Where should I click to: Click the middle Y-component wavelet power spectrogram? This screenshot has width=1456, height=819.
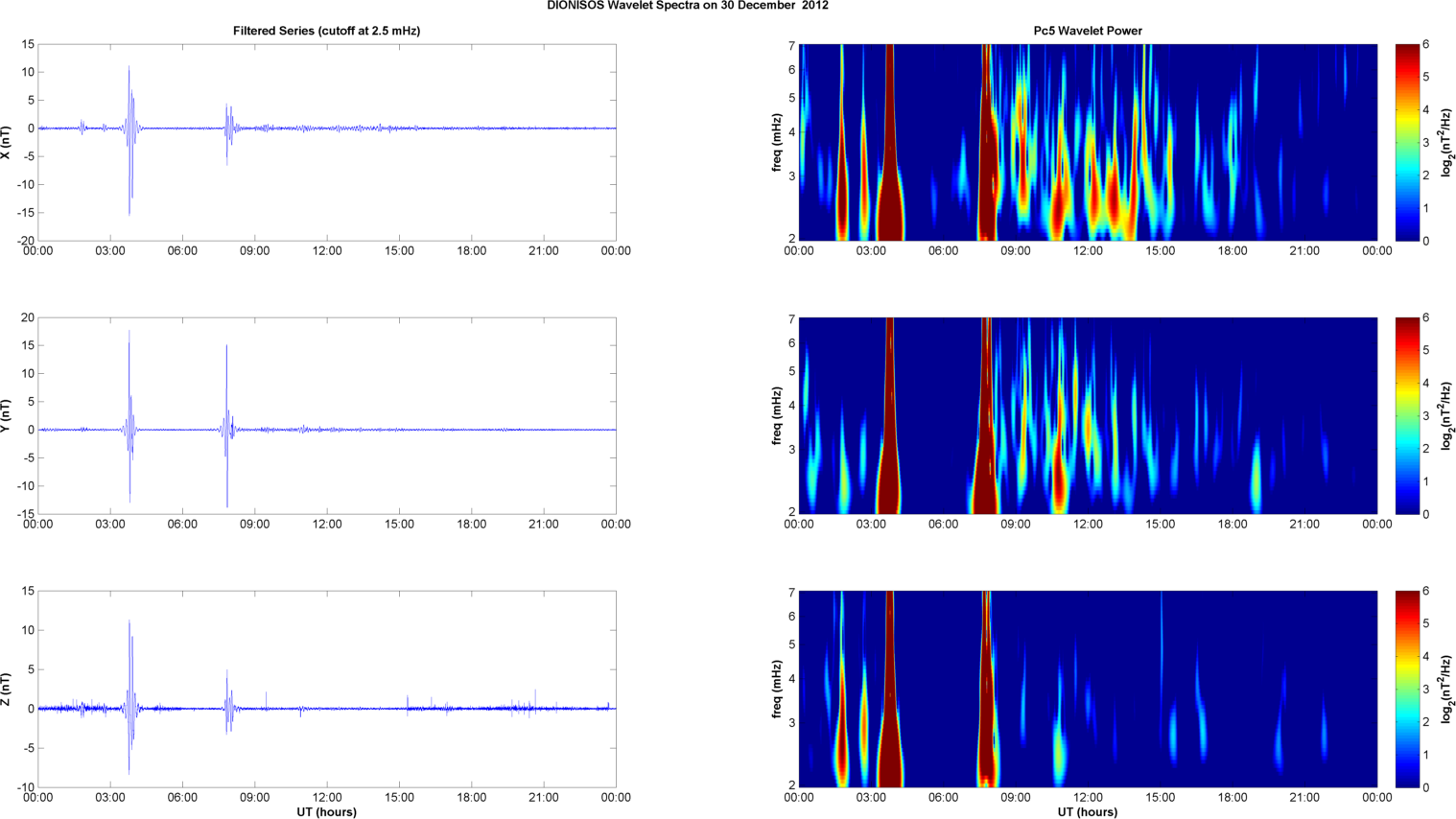pos(1088,415)
